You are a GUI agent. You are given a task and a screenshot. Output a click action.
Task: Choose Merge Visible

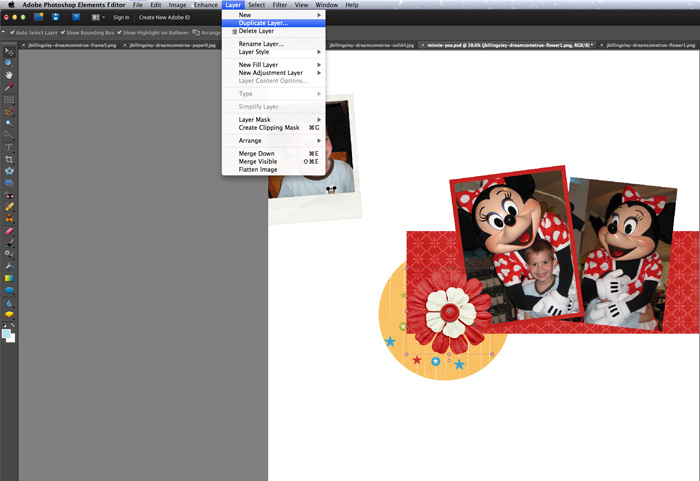click(x=274, y=162)
